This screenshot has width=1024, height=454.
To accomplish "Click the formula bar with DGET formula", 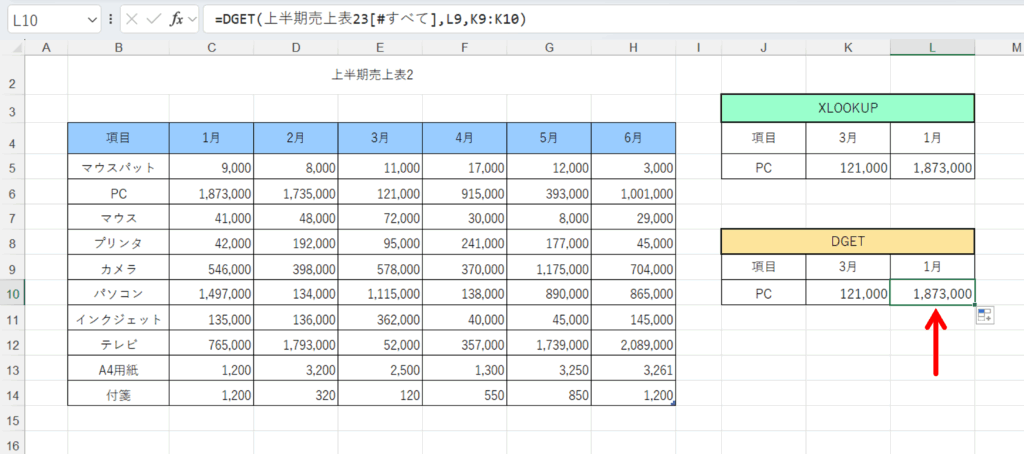I will (x=600, y=19).
